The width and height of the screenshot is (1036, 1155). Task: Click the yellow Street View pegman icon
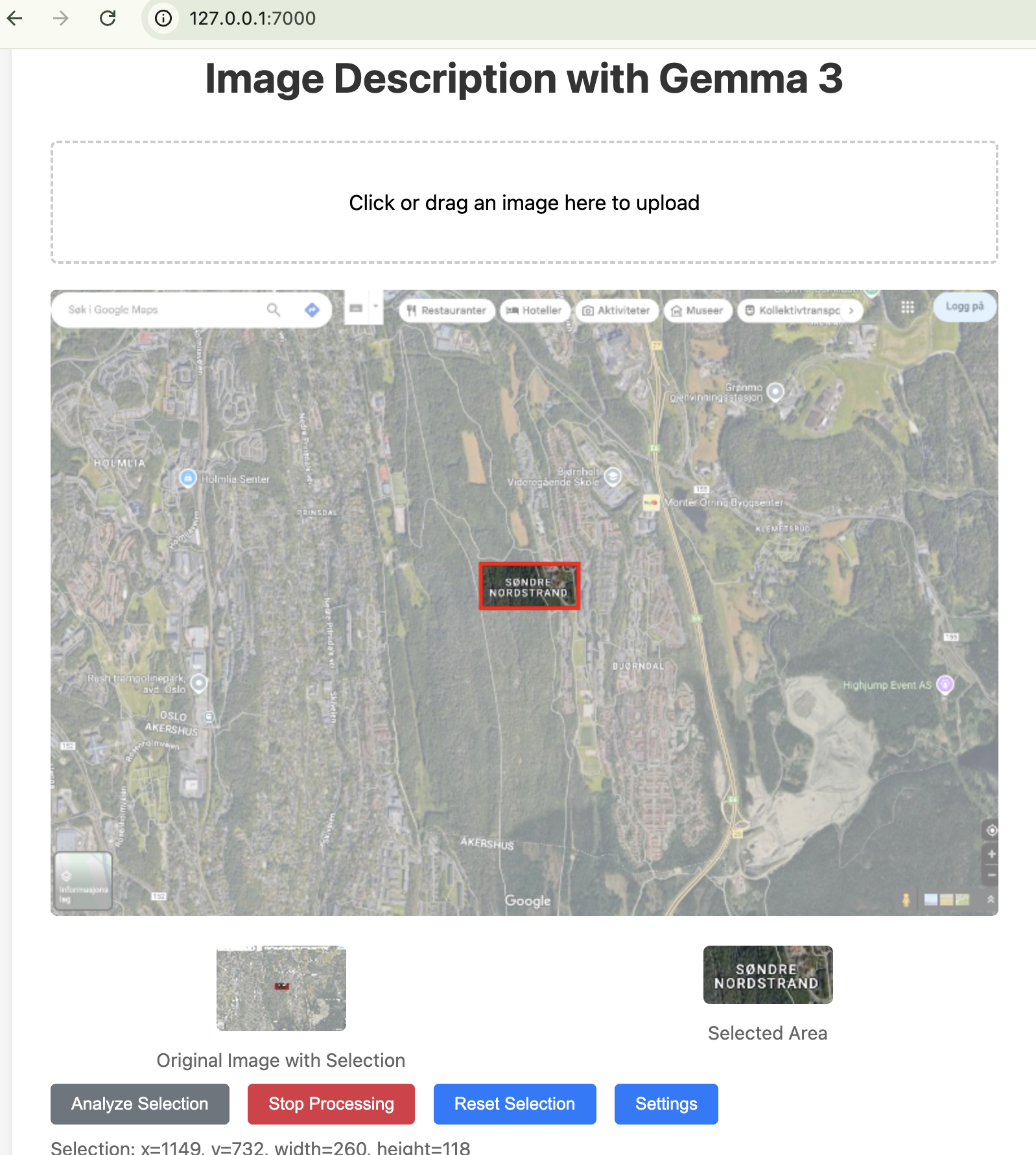(906, 900)
